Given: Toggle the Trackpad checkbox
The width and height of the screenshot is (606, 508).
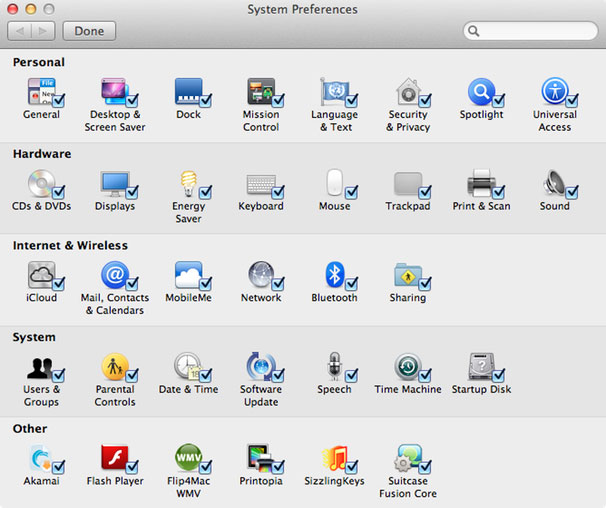Looking at the screenshot, I should (x=425, y=192).
